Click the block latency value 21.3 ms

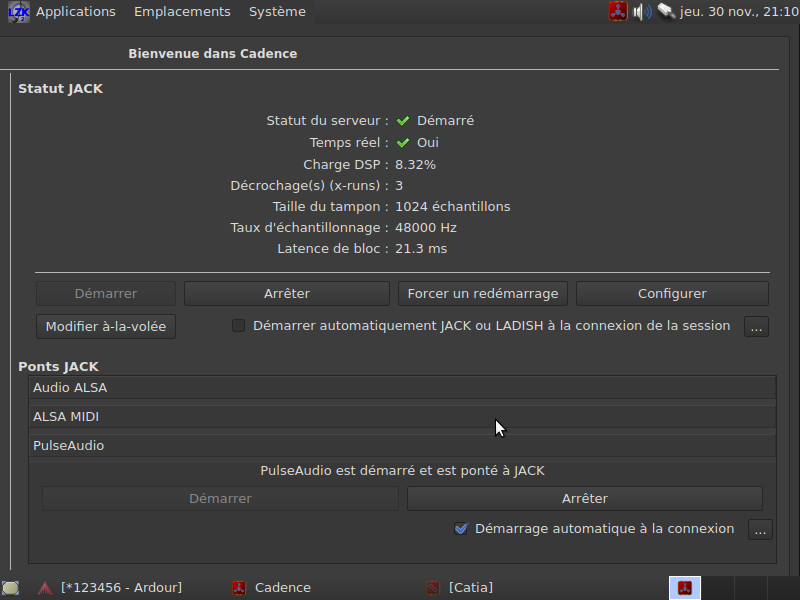click(421, 249)
